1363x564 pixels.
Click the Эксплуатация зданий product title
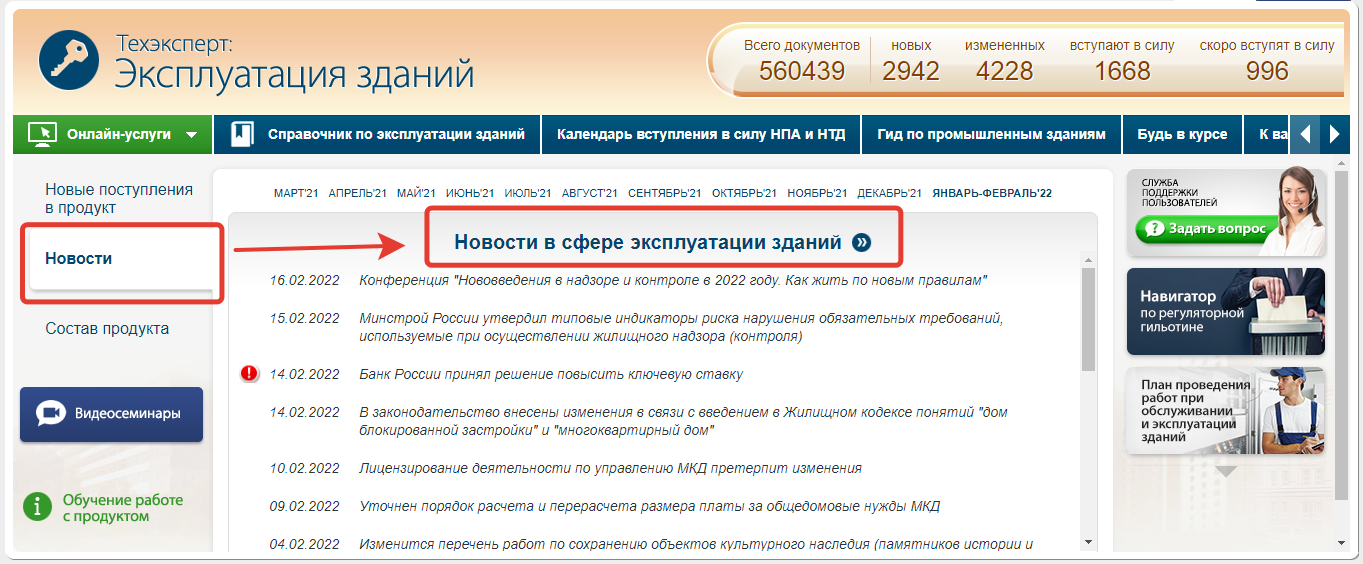tap(294, 75)
